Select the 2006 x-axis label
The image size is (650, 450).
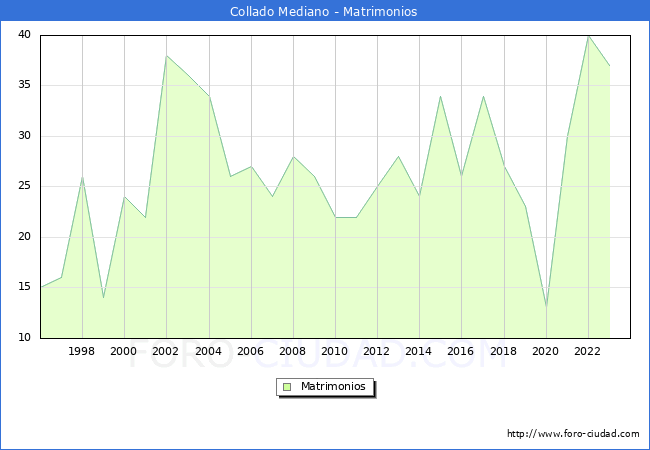pos(250,351)
